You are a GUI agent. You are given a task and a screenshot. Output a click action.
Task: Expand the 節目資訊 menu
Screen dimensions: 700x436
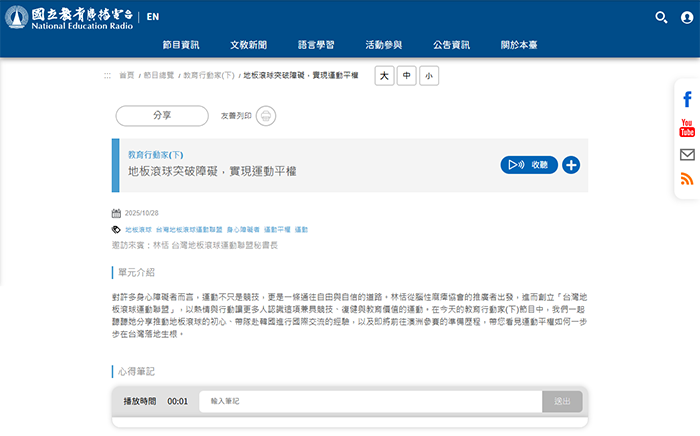click(181, 45)
